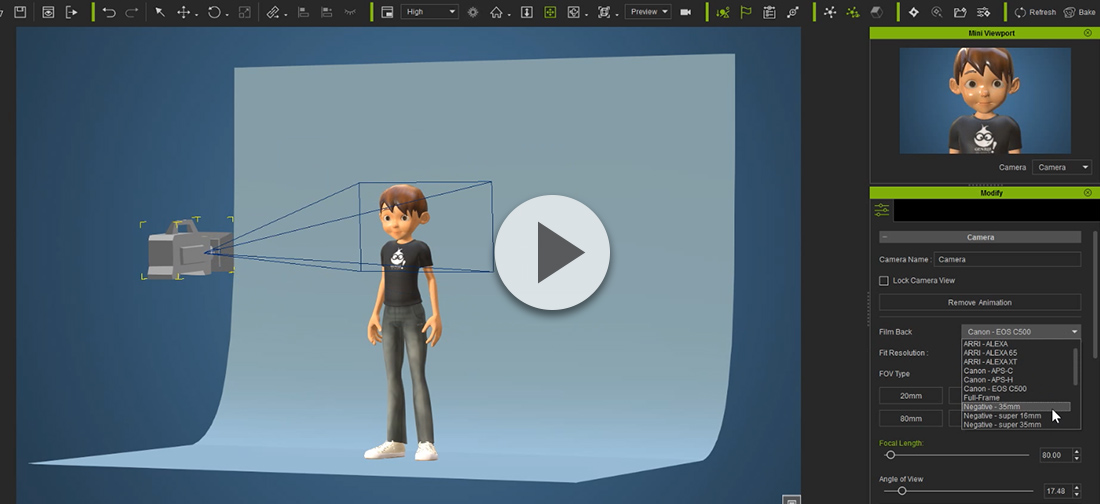1100x504 pixels.
Task: Collapse the Camera section with minus toggle
Action: pos(884,238)
